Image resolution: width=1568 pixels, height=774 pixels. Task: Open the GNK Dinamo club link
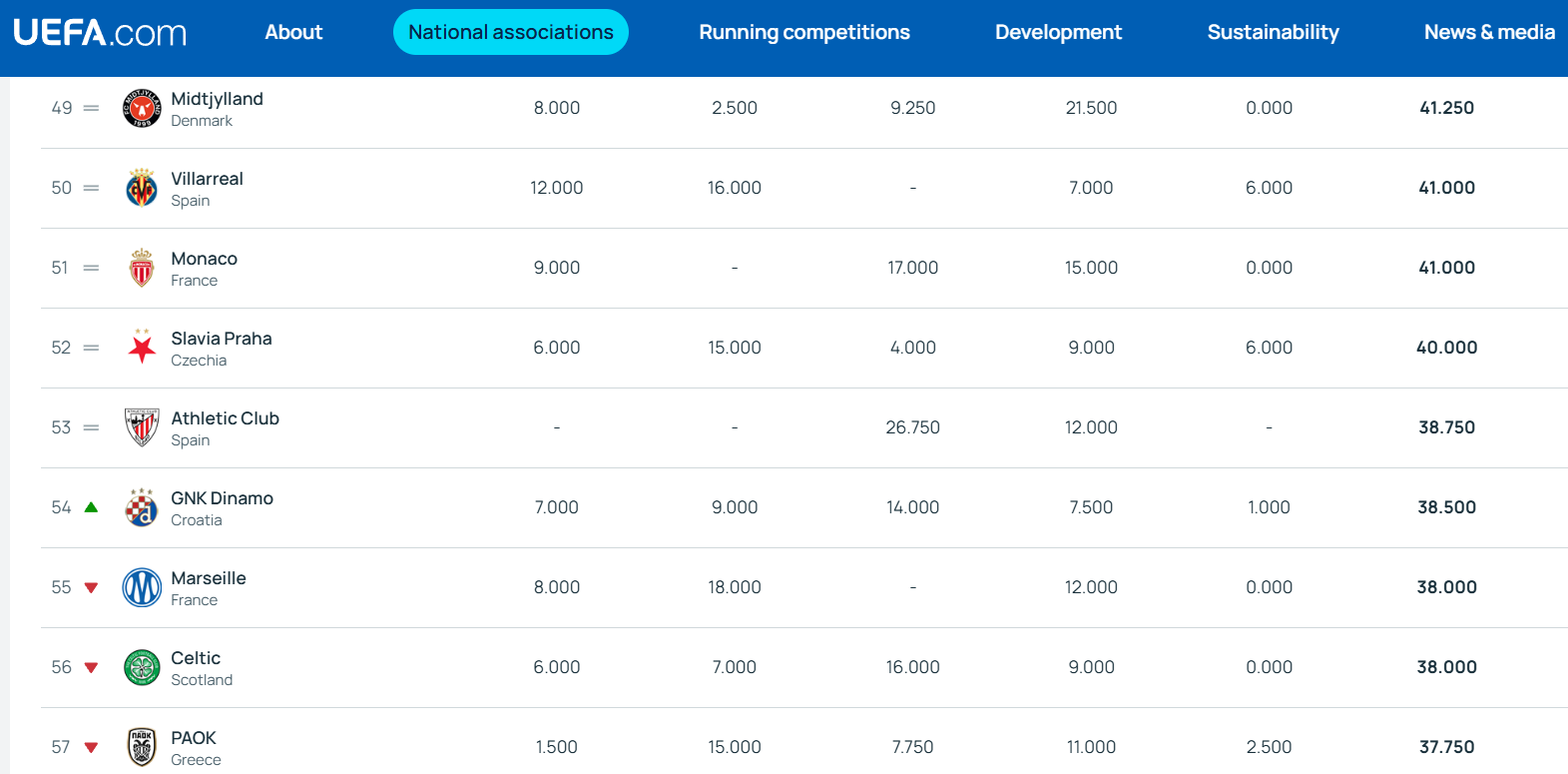(x=222, y=498)
